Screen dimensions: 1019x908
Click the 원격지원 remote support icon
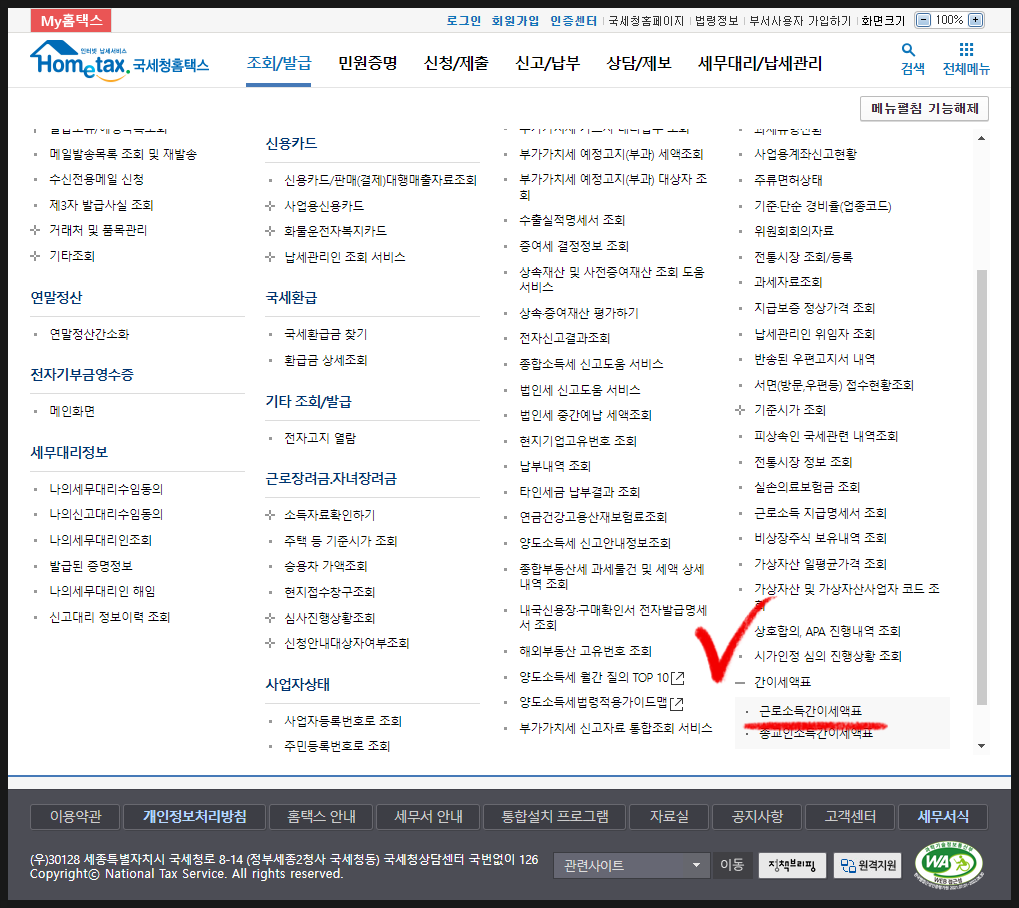[x=867, y=865]
